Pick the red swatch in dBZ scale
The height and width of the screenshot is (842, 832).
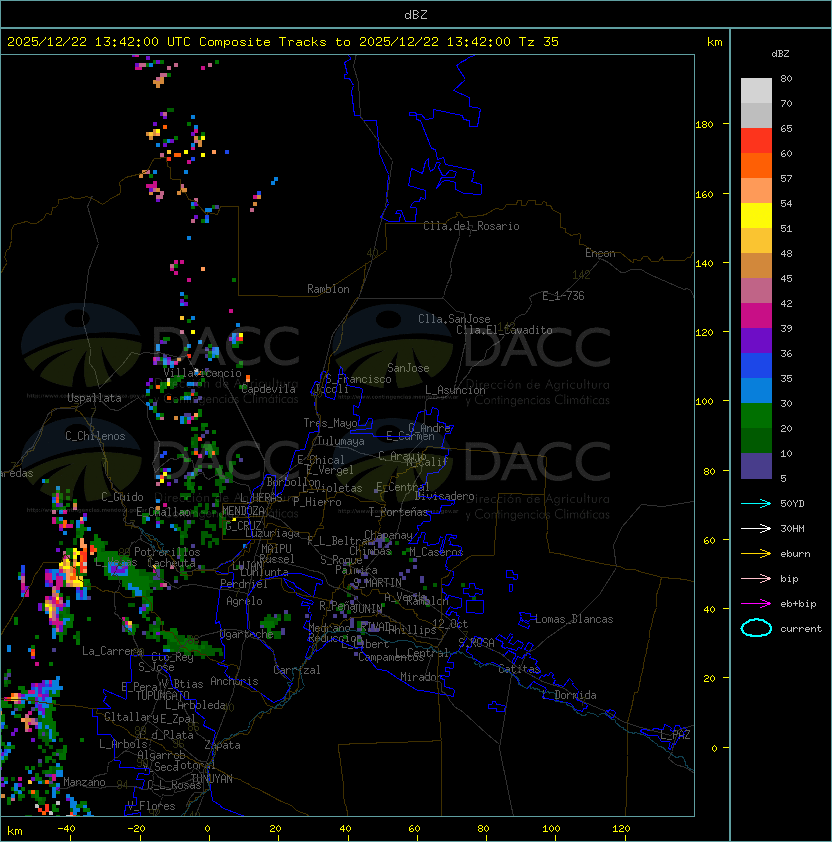tap(756, 140)
